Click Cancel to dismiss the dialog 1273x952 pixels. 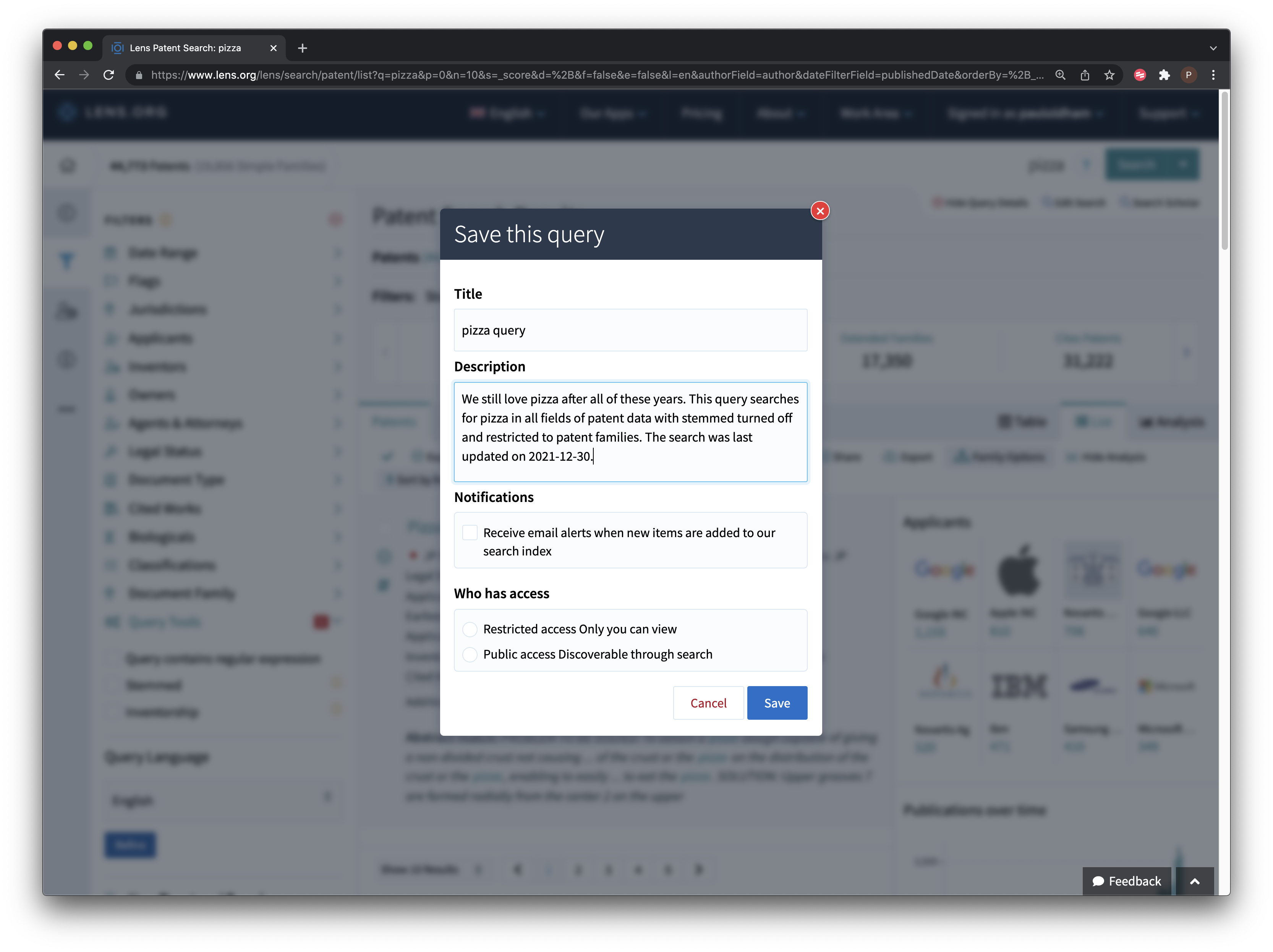pos(708,702)
